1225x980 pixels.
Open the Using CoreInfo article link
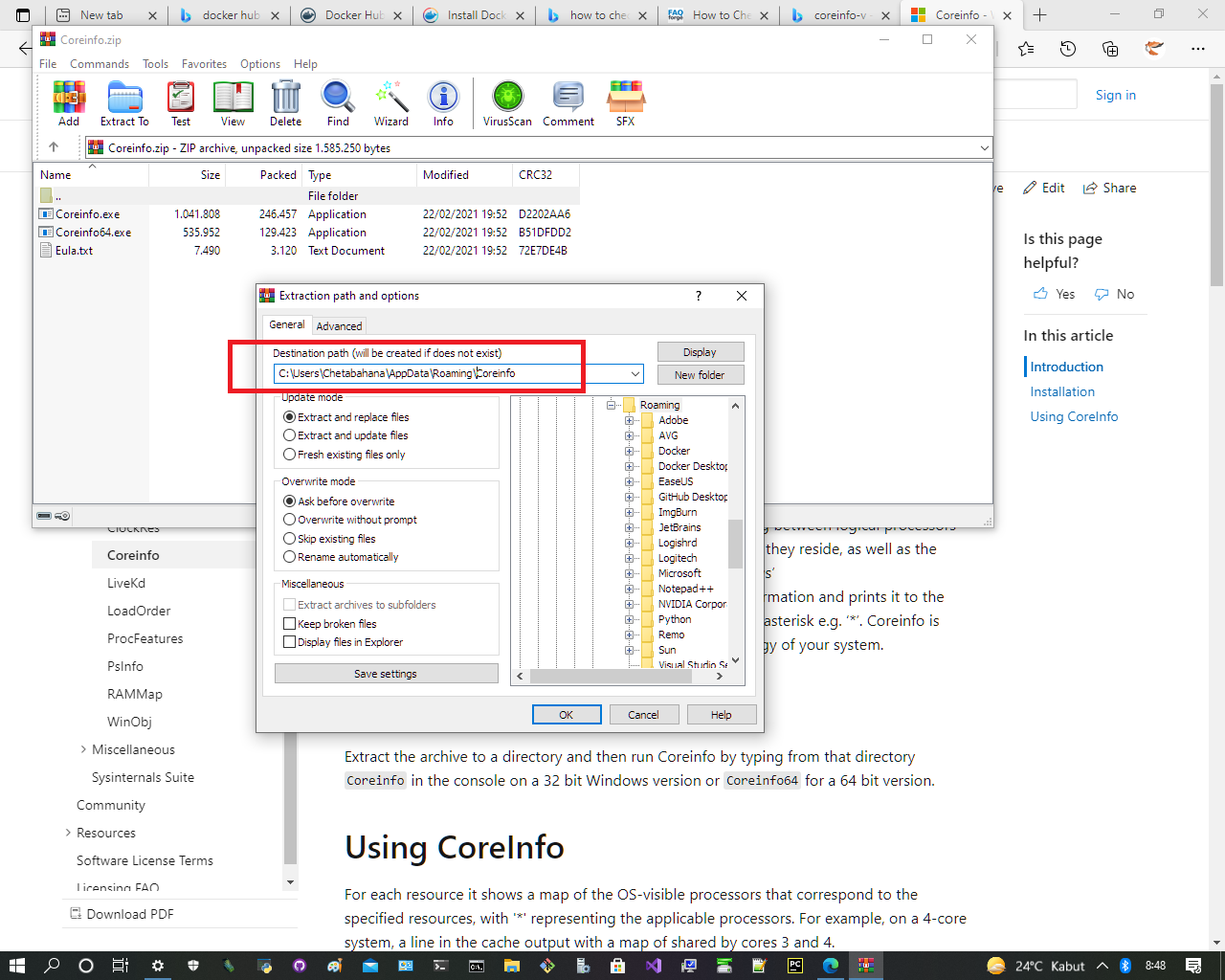tap(1074, 416)
